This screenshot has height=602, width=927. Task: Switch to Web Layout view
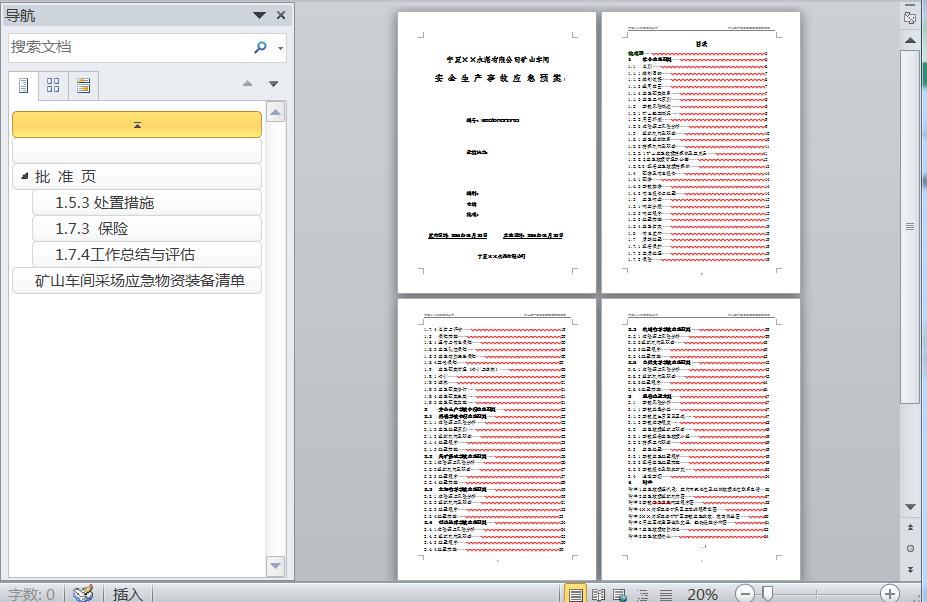(620, 594)
